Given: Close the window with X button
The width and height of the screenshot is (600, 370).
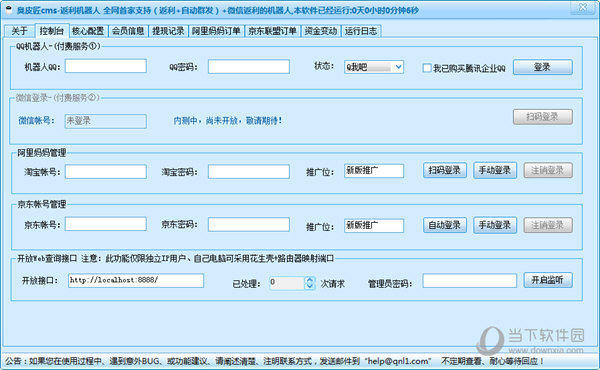Looking at the screenshot, I should (583, 7).
